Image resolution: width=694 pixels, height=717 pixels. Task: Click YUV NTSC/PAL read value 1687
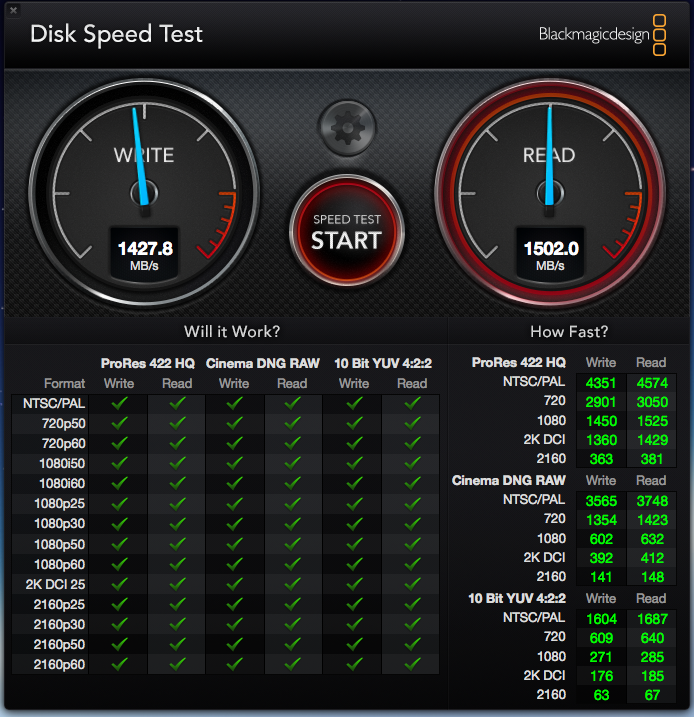pyautogui.click(x=652, y=619)
